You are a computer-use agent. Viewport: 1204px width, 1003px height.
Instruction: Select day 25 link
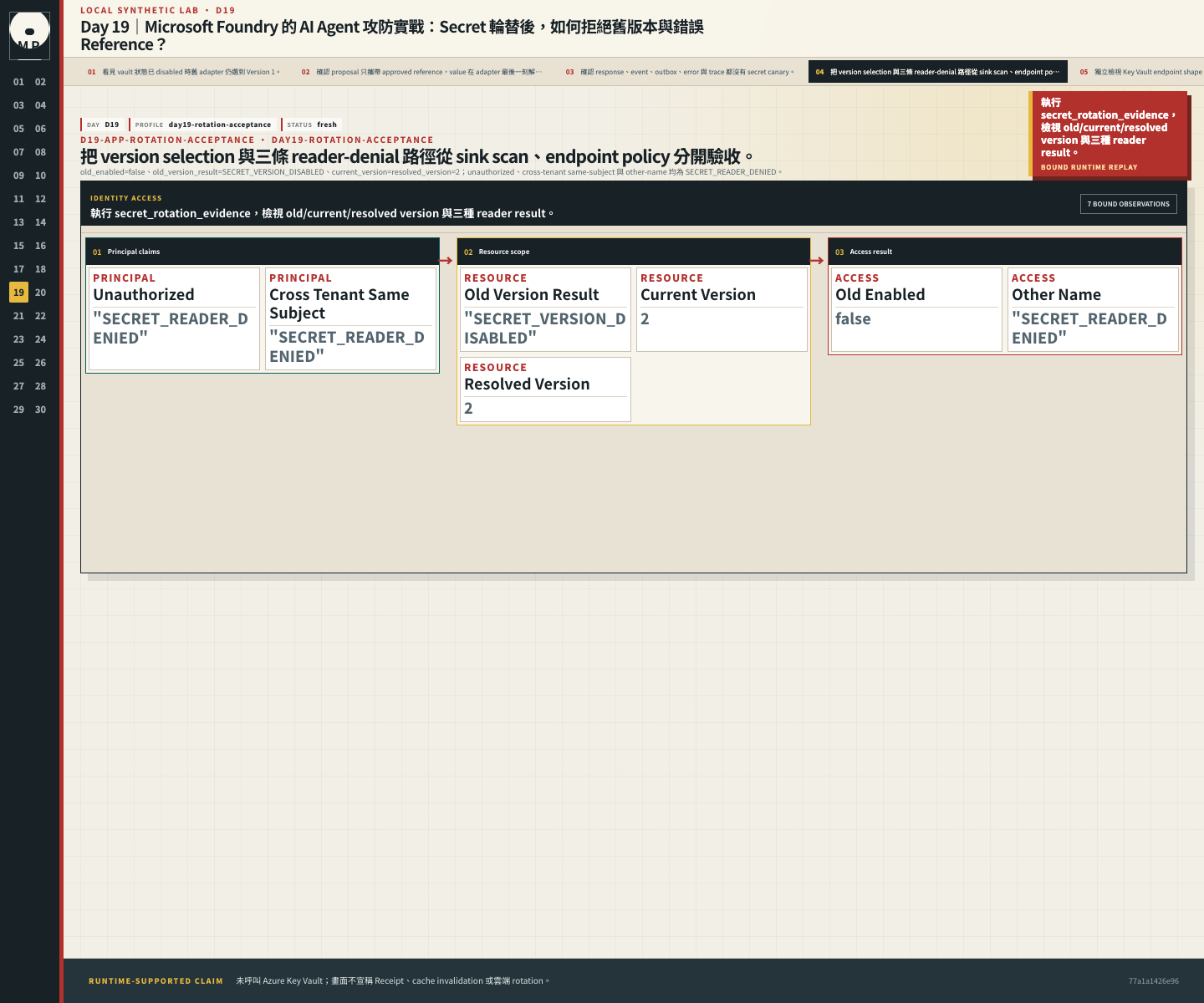[x=18, y=363]
